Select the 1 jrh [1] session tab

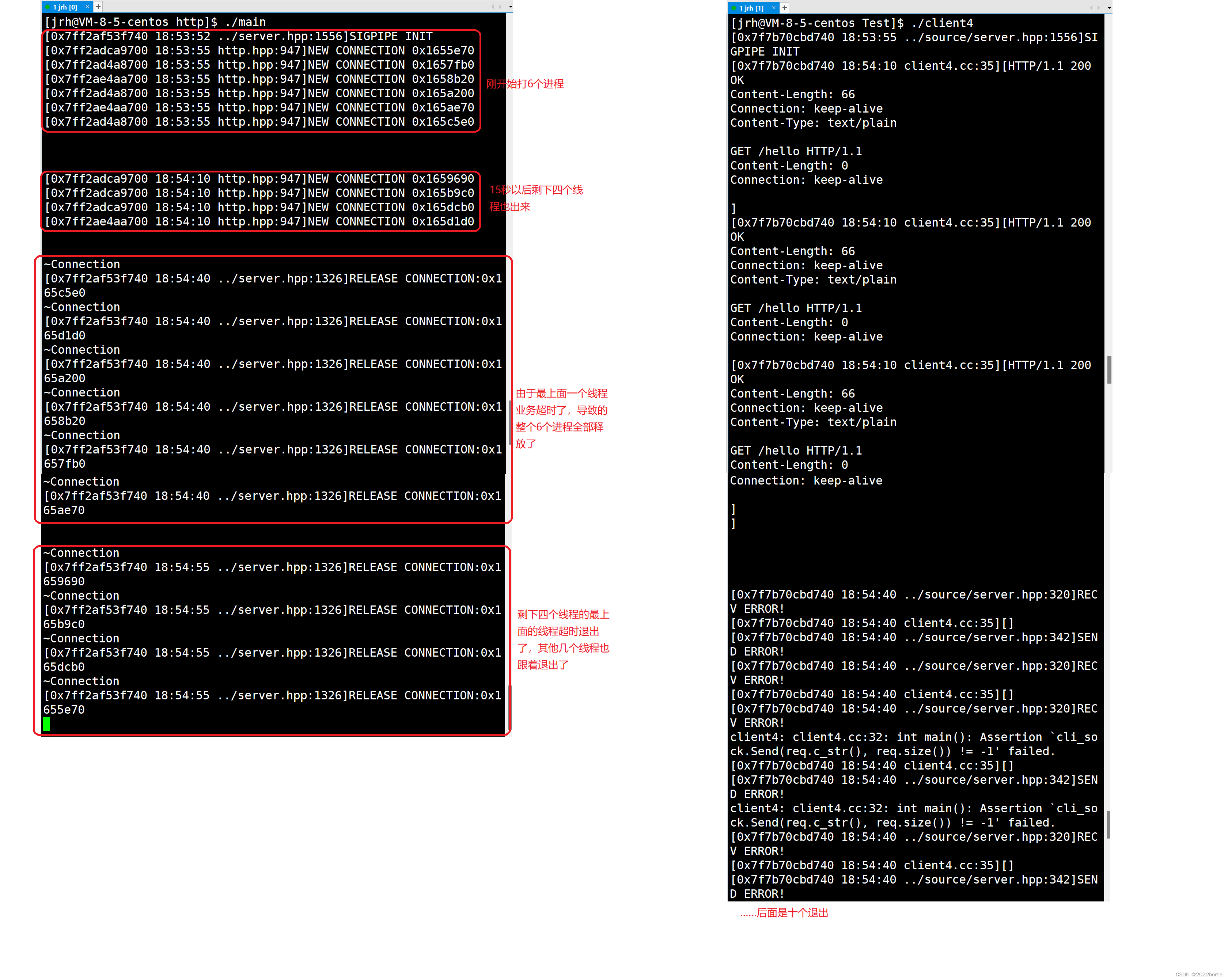[x=751, y=8]
